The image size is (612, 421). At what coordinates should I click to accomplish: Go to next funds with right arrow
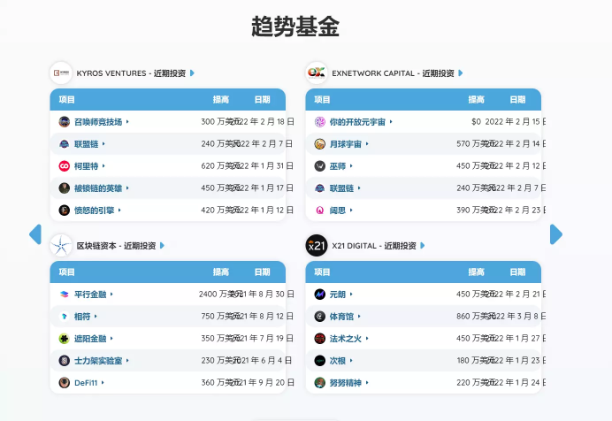point(556,234)
